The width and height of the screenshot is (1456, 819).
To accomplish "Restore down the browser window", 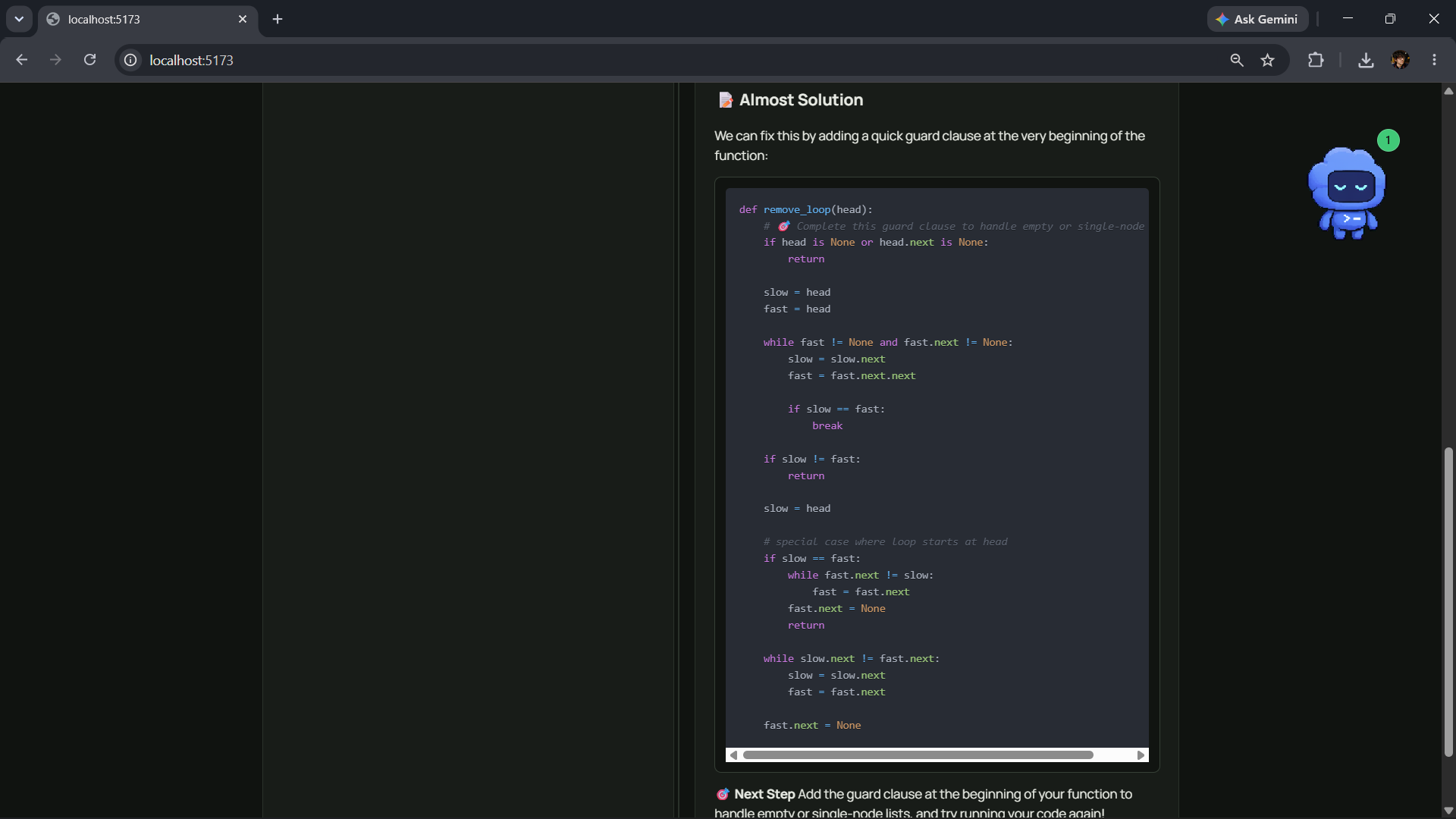I will 1390,19.
